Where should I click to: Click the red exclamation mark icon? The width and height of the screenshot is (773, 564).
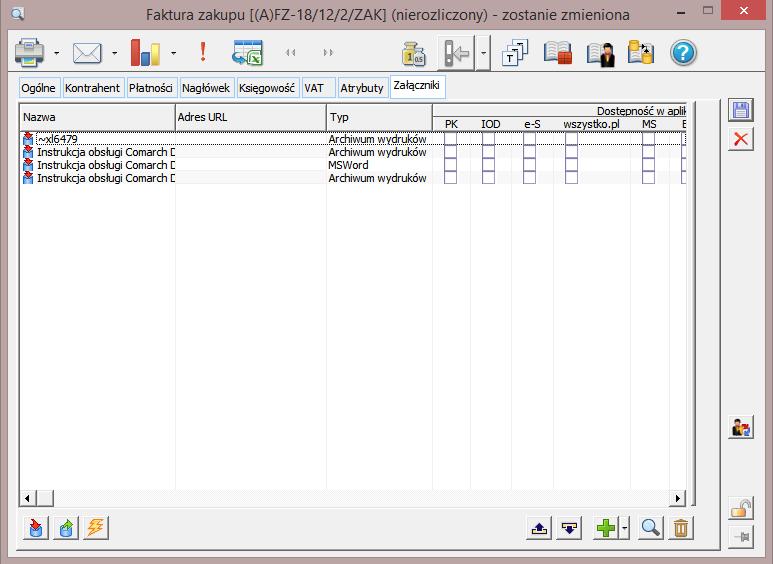(203, 52)
